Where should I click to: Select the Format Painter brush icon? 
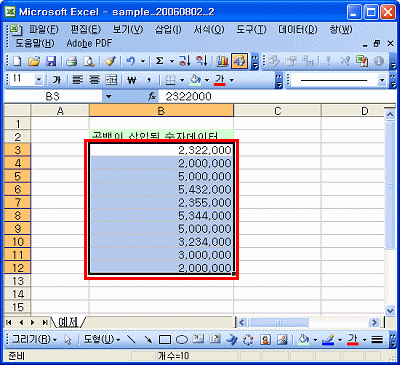109,61
